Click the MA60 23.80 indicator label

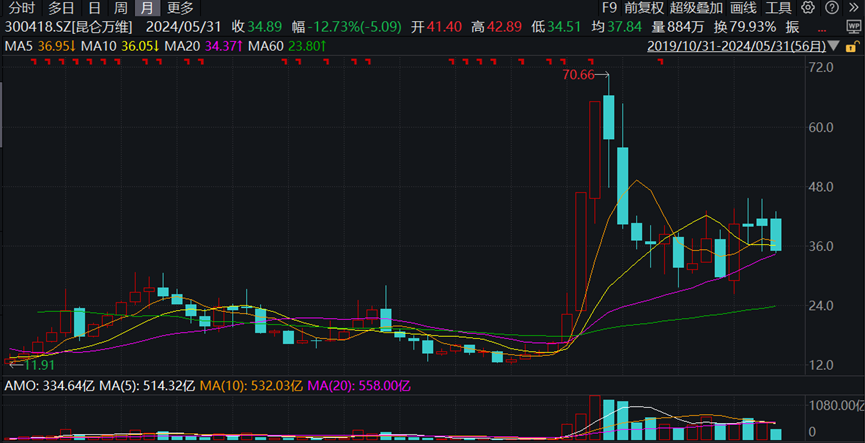point(287,47)
